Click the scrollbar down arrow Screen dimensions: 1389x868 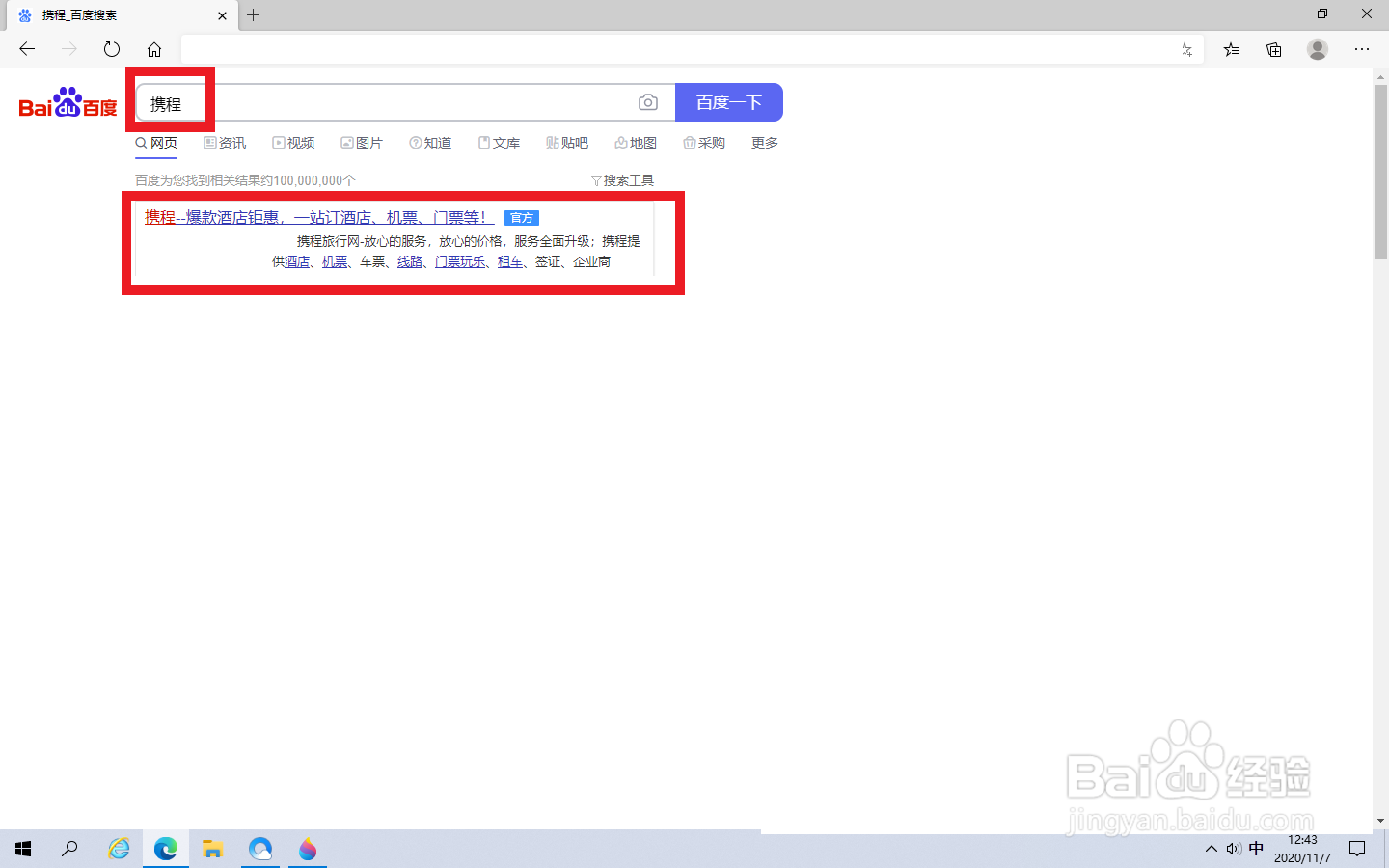1380,821
